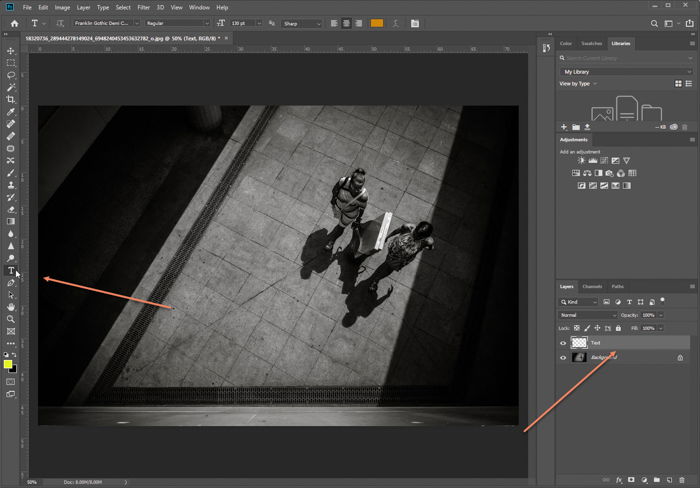This screenshot has width=700, height=488.
Task: Select the Horizontal Type tool
Action: click(11, 271)
